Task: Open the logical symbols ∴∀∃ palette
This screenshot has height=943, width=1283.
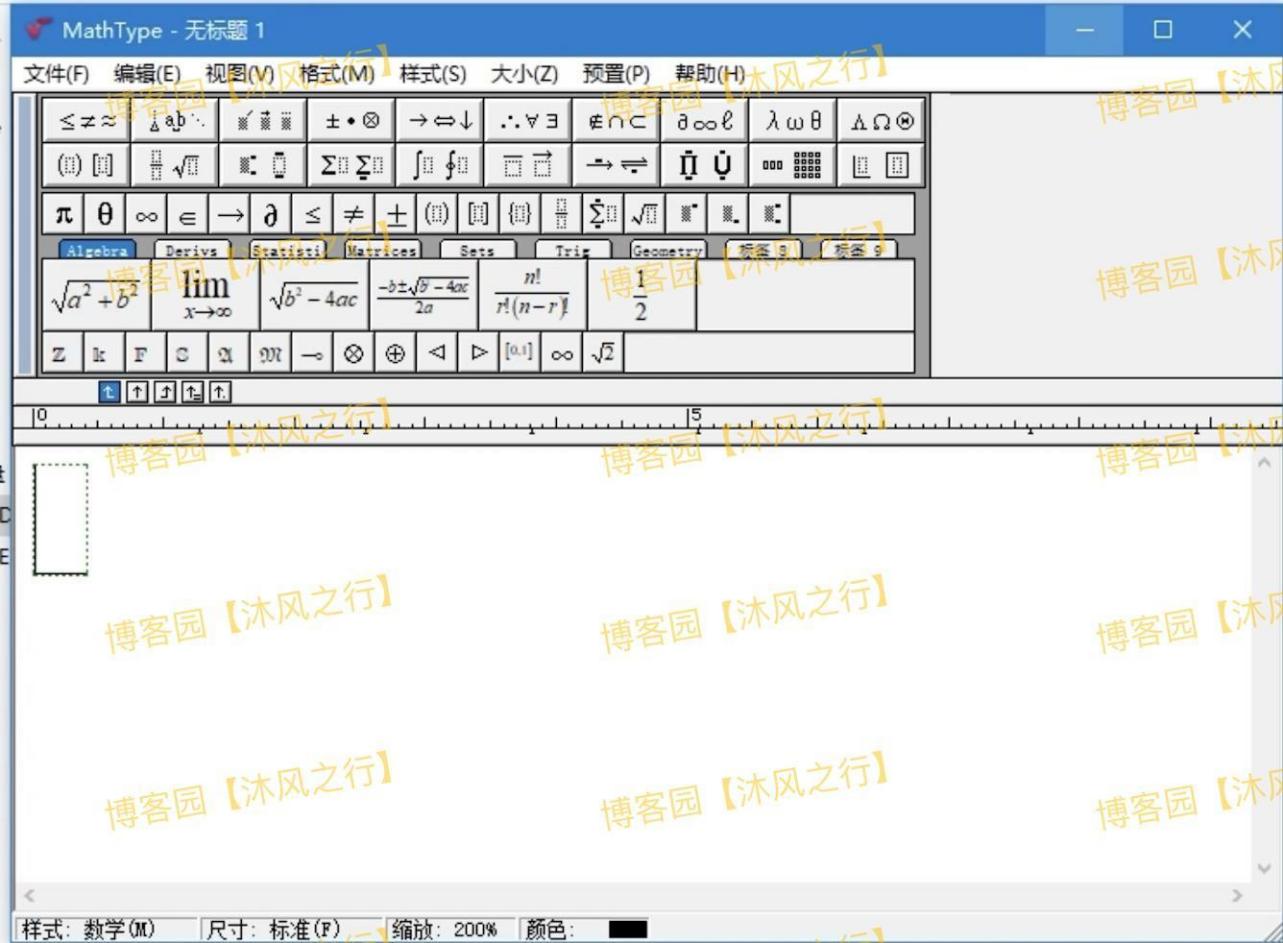Action: [x=528, y=121]
